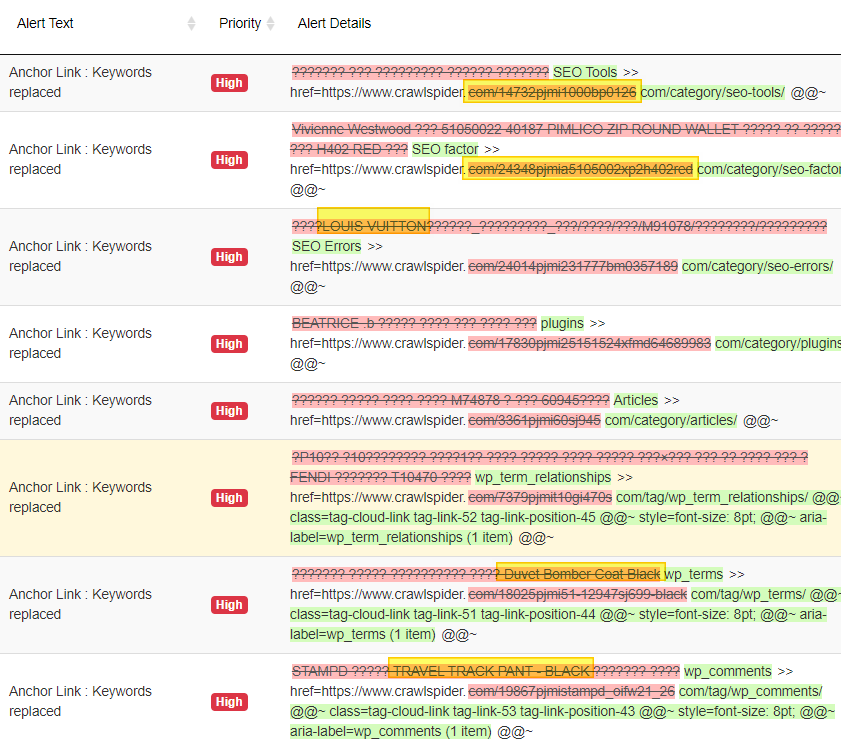Click the added 'com/tag/wp_term_relationships/' URL text
Viewport: 841px width, 741px height.
[712, 498]
